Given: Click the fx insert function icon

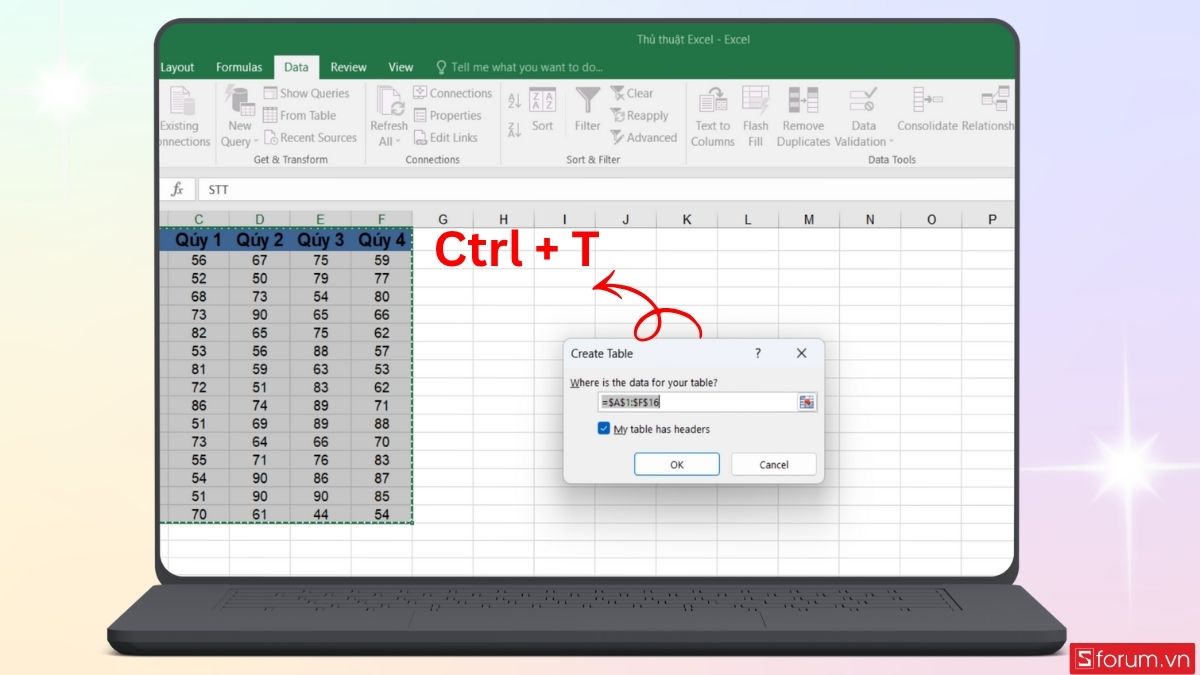Looking at the screenshot, I should pyautogui.click(x=177, y=189).
